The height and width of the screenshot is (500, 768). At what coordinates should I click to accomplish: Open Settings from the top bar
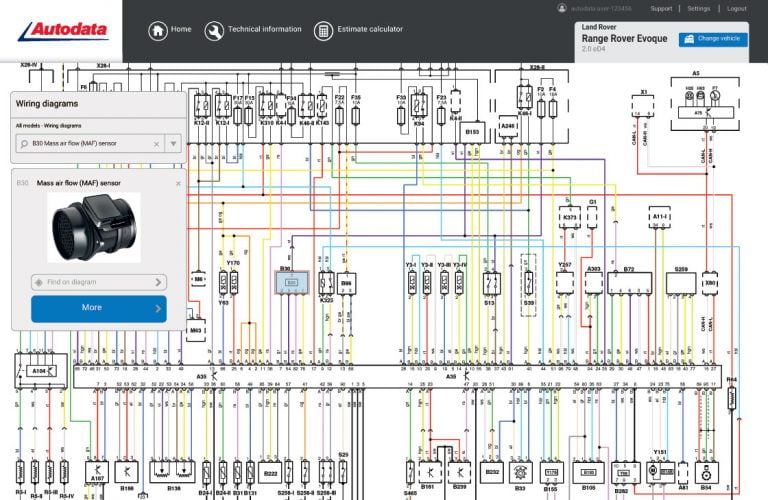[699, 8]
